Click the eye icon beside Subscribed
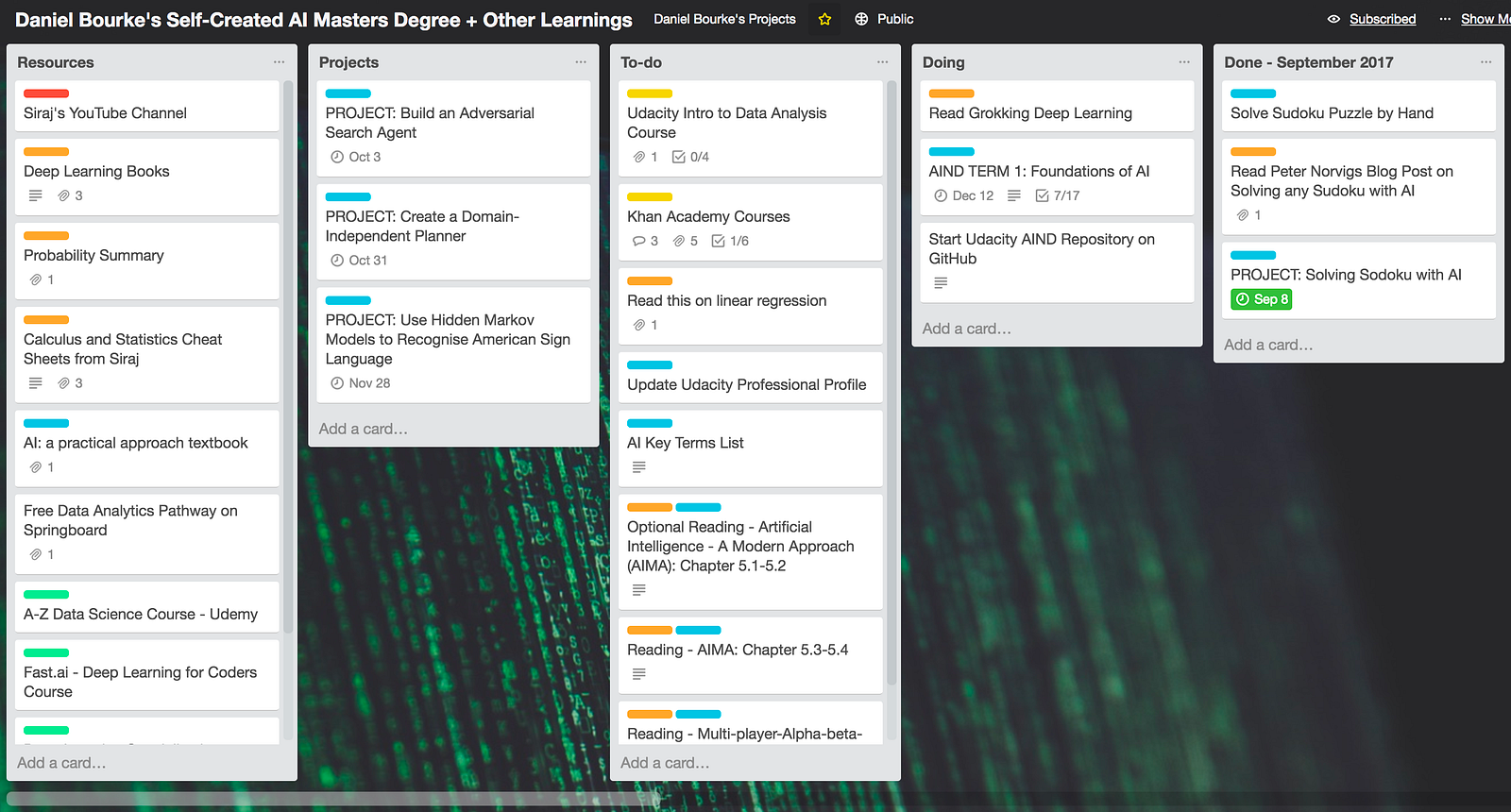Viewport: 1511px width, 812px height. pyautogui.click(x=1333, y=19)
